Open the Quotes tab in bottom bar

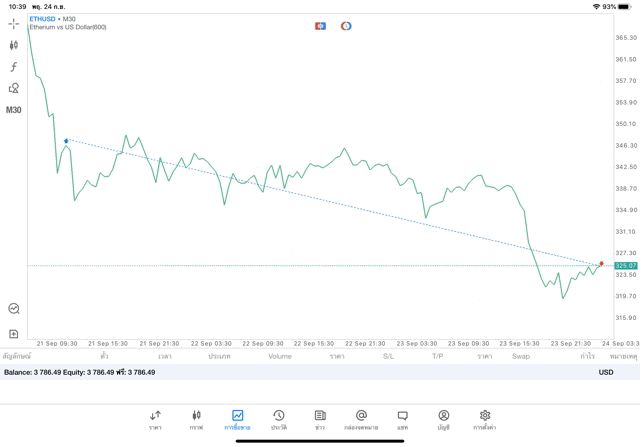pyautogui.click(x=155, y=419)
